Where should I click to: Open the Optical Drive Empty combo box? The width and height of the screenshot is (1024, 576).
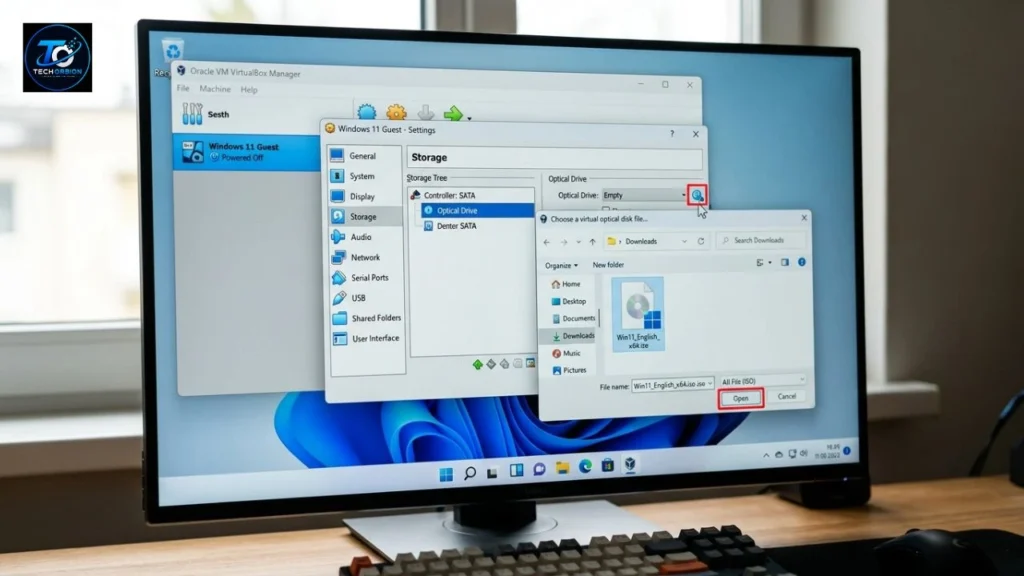pos(644,195)
